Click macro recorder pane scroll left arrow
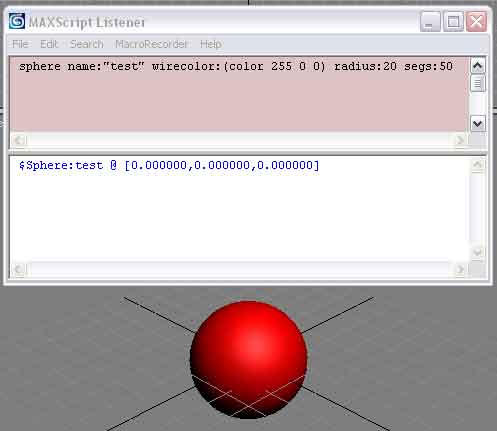This screenshot has width=497, height=431. point(19,140)
